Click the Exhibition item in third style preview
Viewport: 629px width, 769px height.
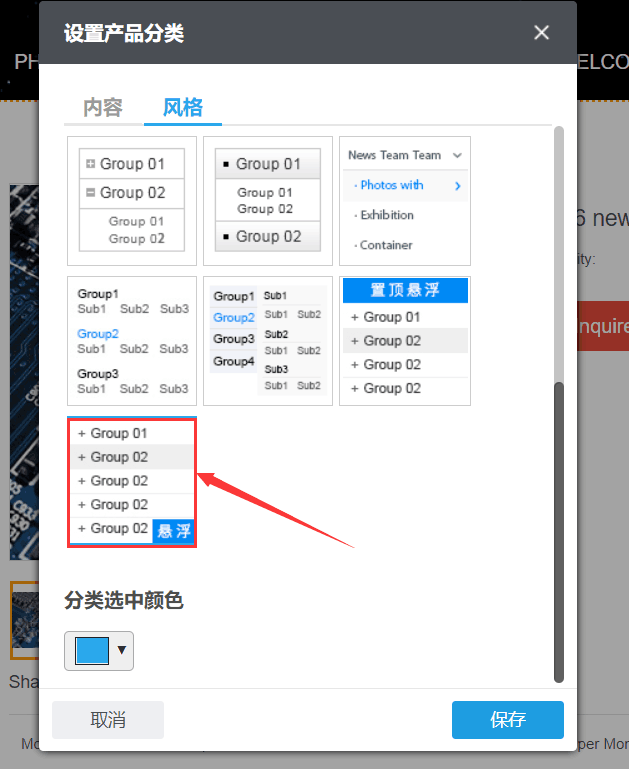pos(387,215)
